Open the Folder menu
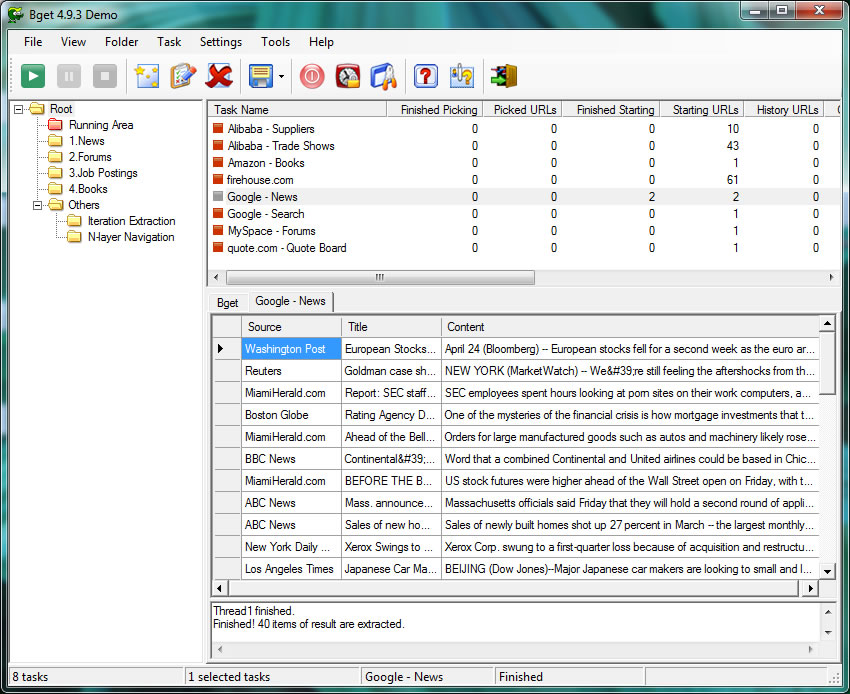Viewport: 850px width, 694px height. [x=121, y=42]
